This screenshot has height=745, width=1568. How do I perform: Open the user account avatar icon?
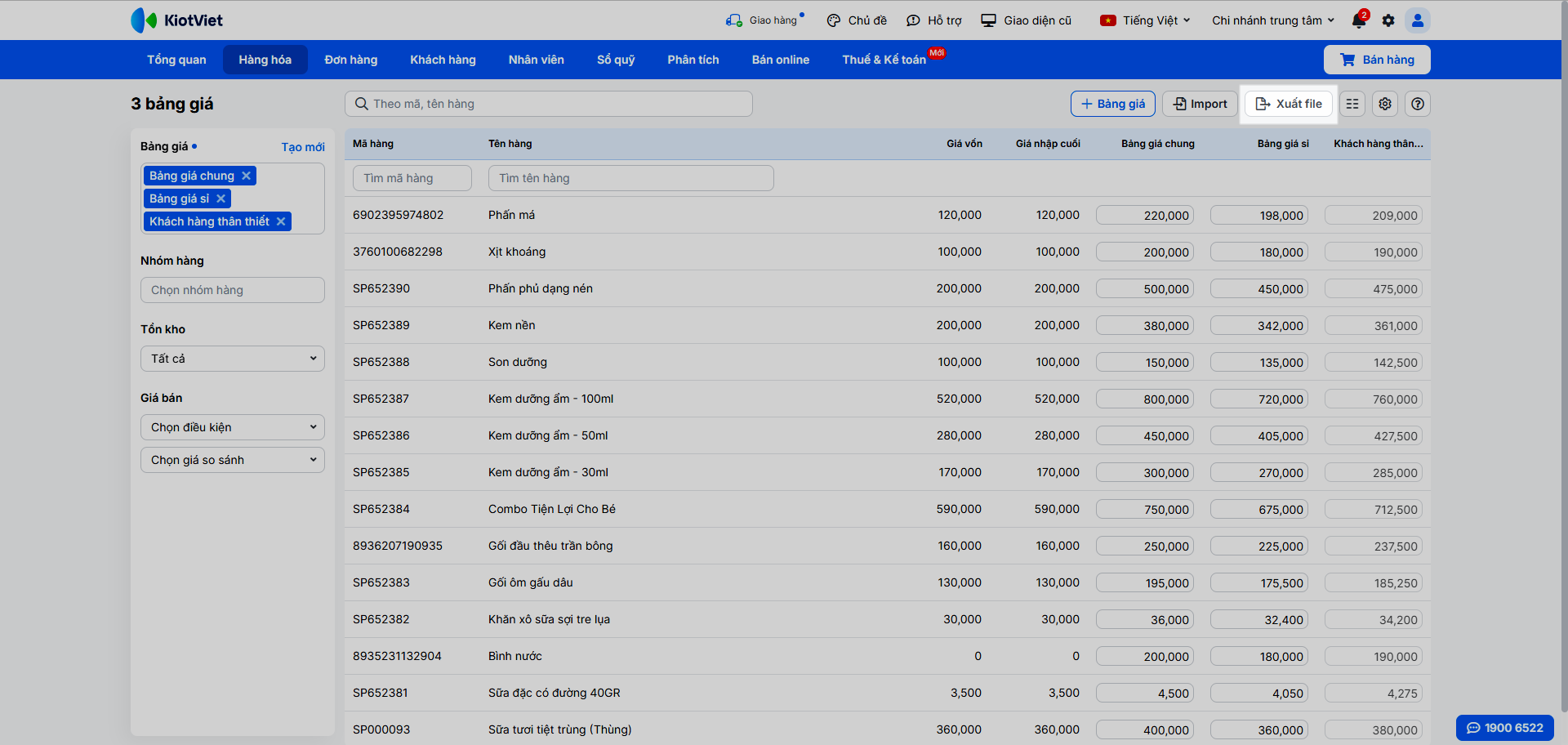tap(1418, 20)
